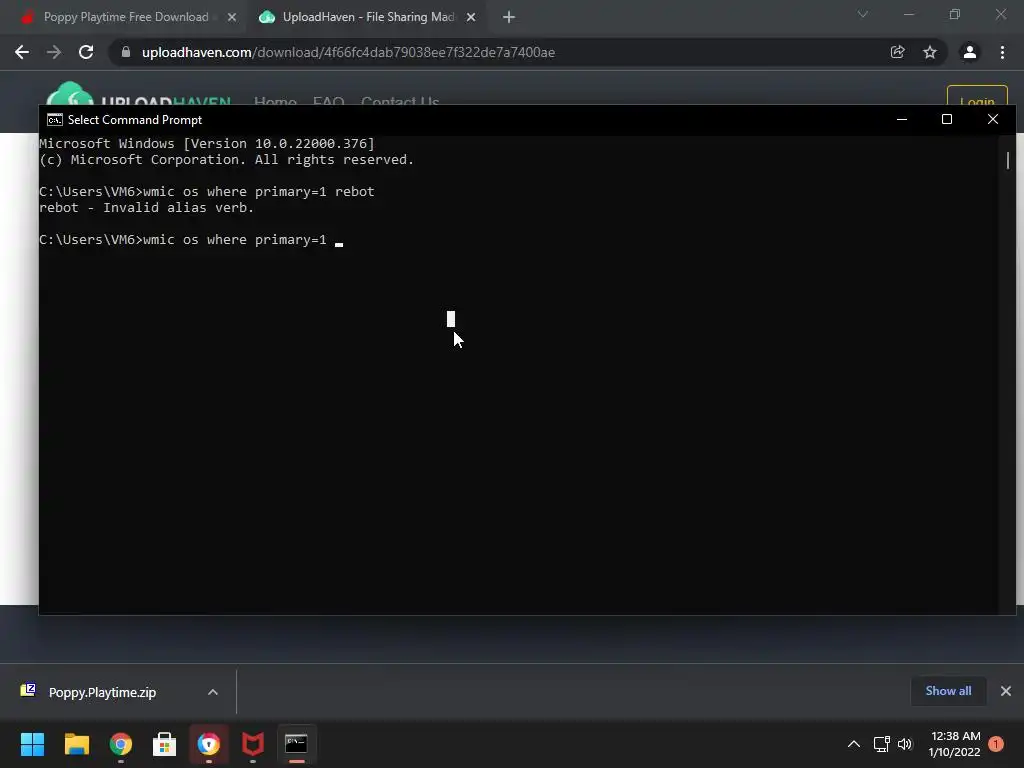Close the Poppy Playtime tab
This screenshot has height=768, width=1024.
click(x=232, y=18)
